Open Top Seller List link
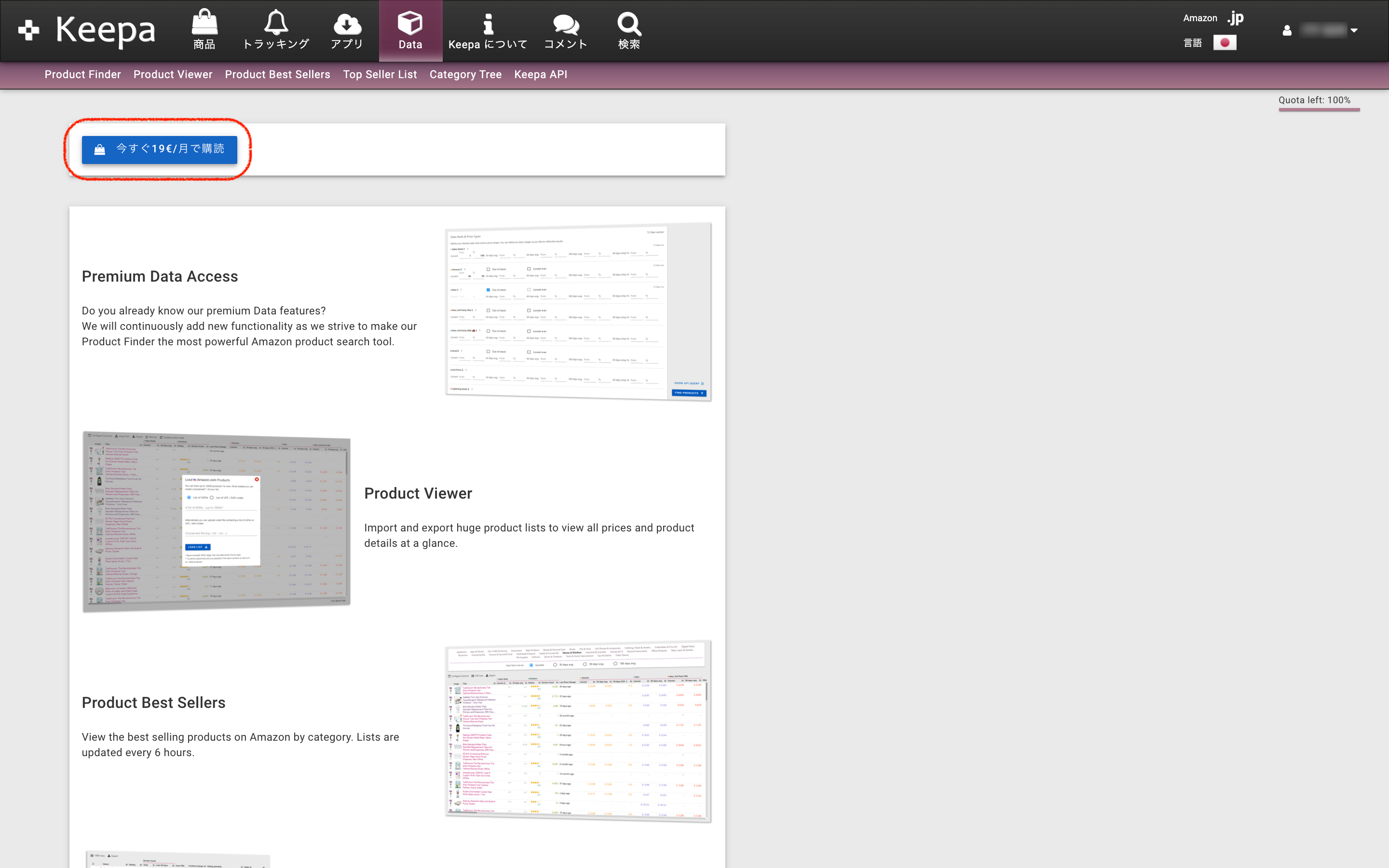The height and width of the screenshot is (868, 1389). coord(380,75)
